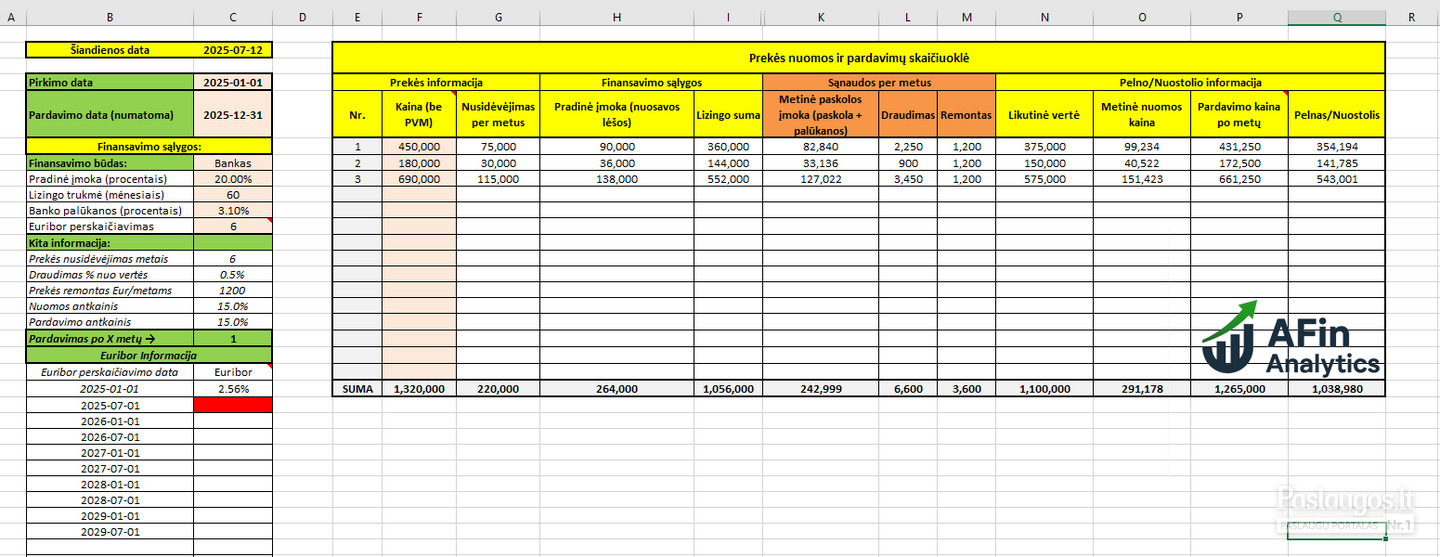1440x557 pixels.
Task: Click the Euribor Informacija section header
Action: tap(148, 355)
